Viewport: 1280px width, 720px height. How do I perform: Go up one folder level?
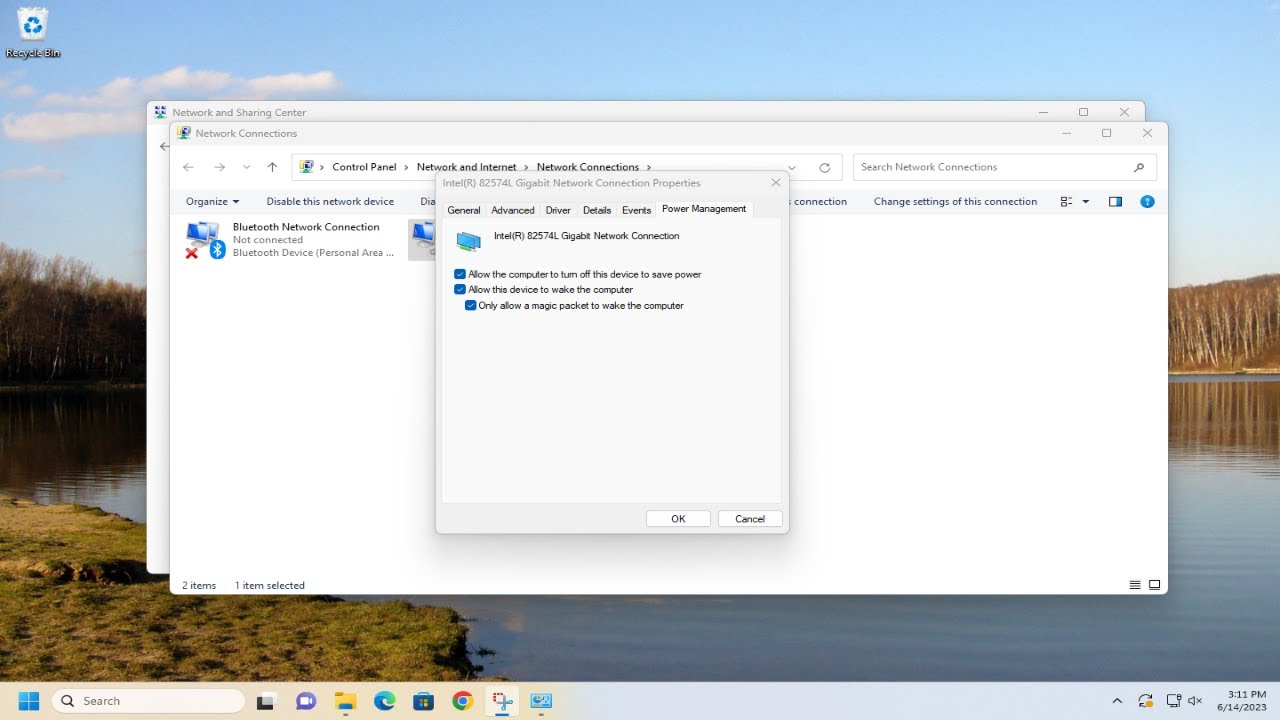pos(272,167)
